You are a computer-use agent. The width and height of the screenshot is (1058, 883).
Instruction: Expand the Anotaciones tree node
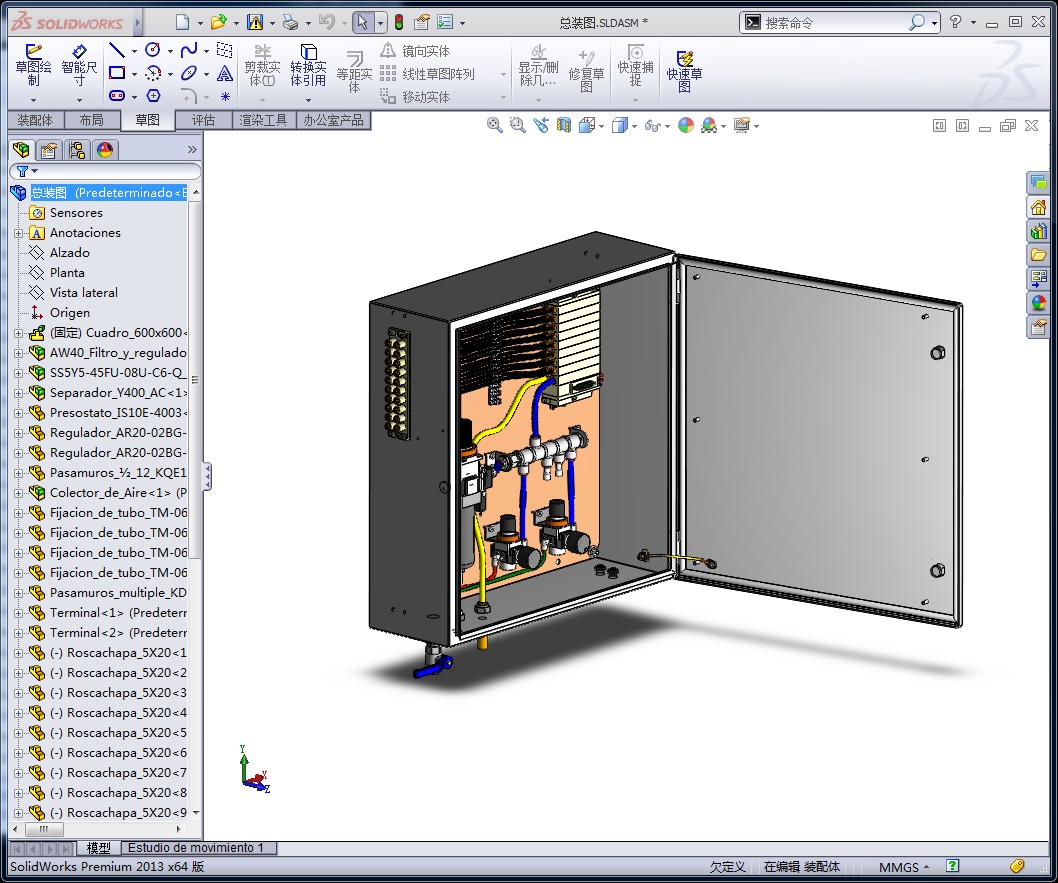(x=19, y=233)
